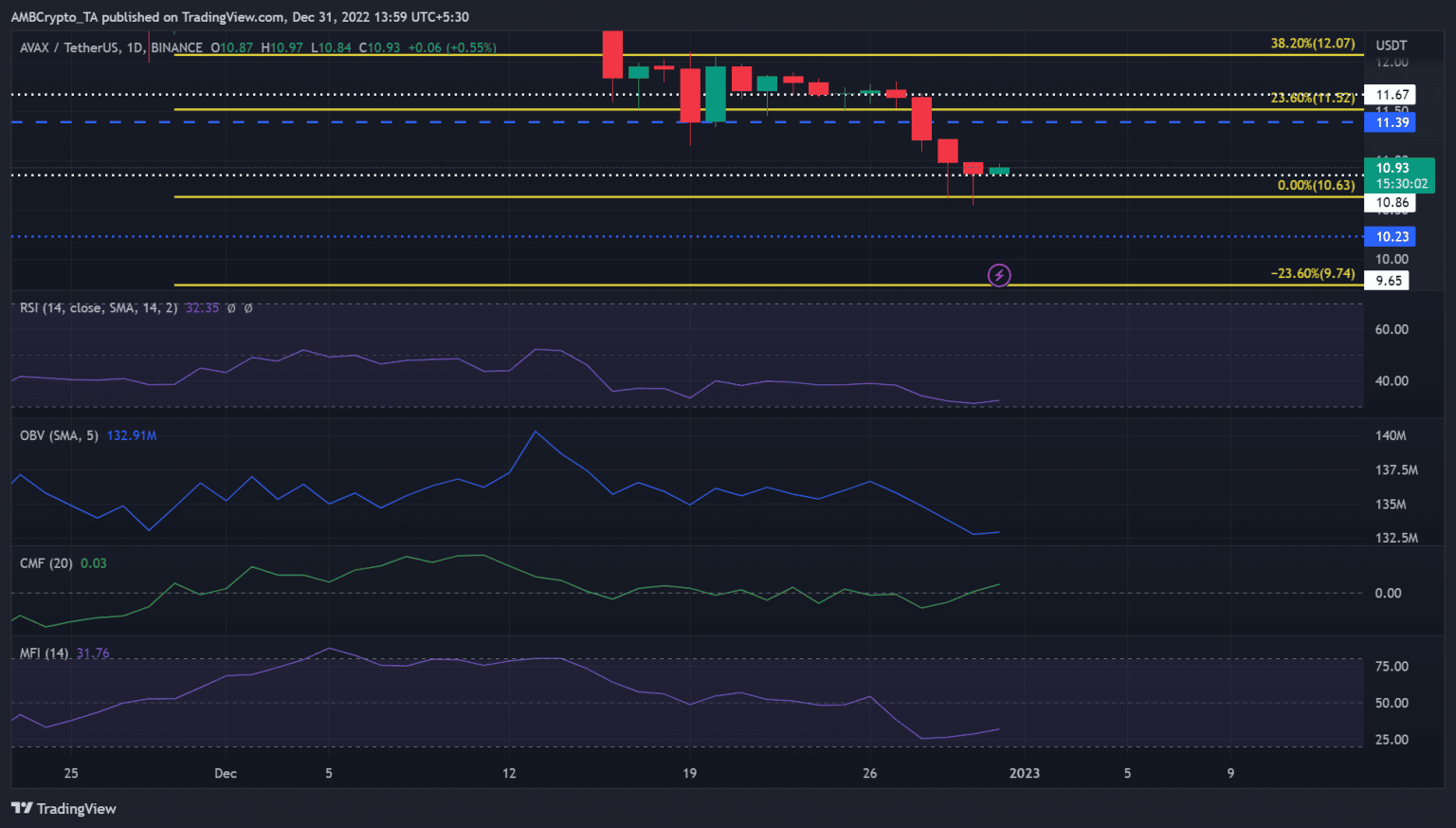Click the 50.00 MFI axis value
Viewport: 1456px width, 828px height.
pos(1392,703)
